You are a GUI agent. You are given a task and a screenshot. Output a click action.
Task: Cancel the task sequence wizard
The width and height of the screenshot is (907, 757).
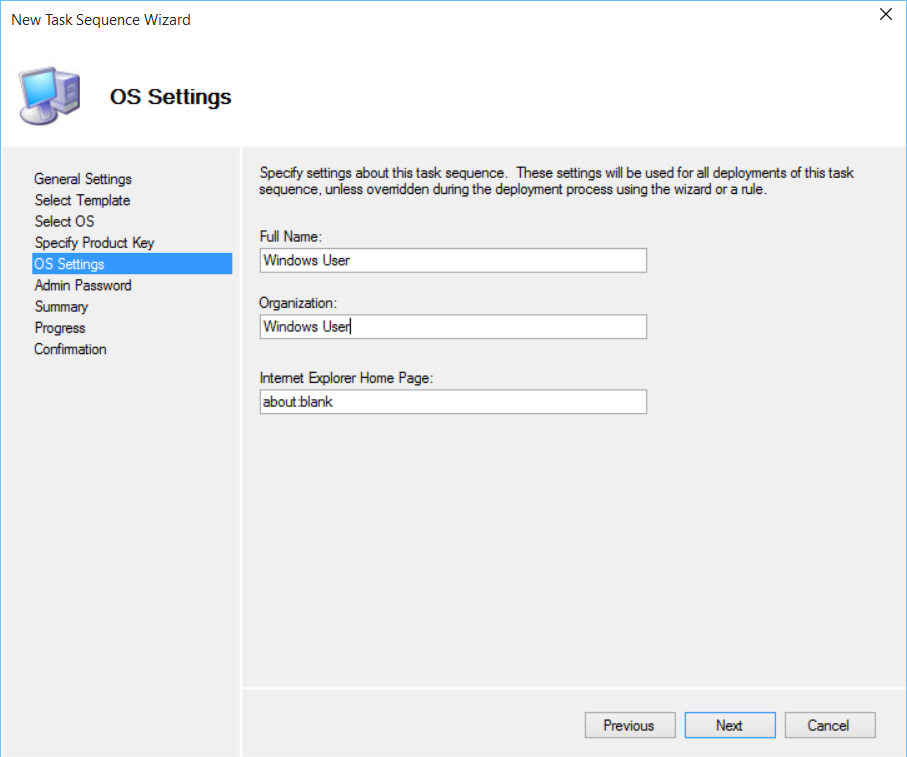(829, 726)
